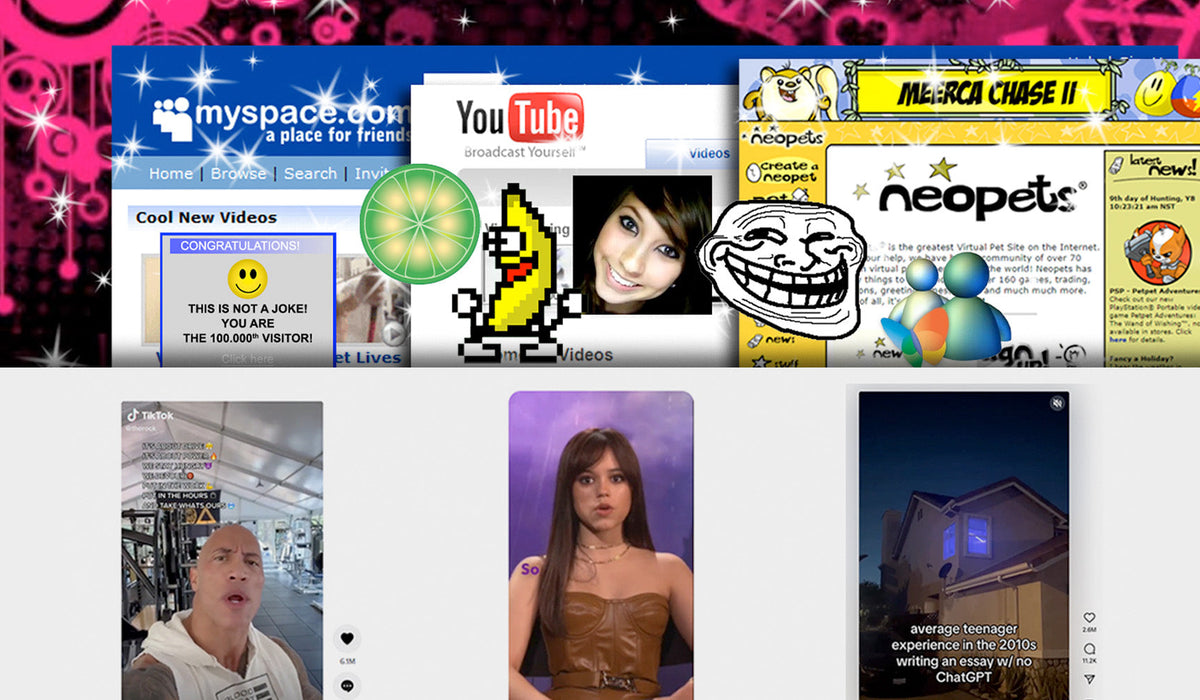
Task: Like the house video with 2.6M heart
Action: tap(1089, 618)
